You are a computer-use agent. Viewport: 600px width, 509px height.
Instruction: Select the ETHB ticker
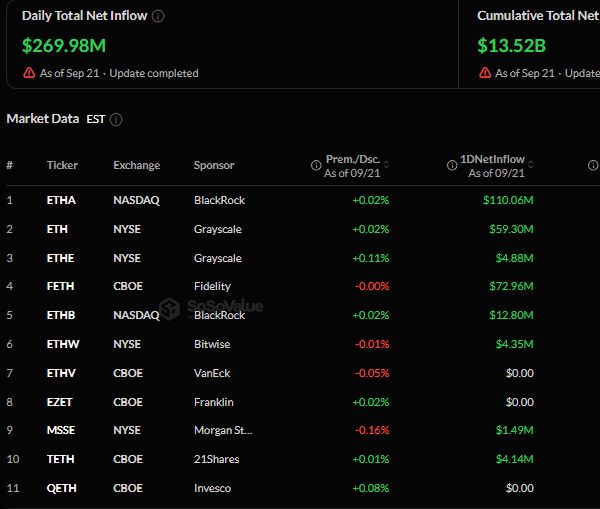(x=61, y=315)
